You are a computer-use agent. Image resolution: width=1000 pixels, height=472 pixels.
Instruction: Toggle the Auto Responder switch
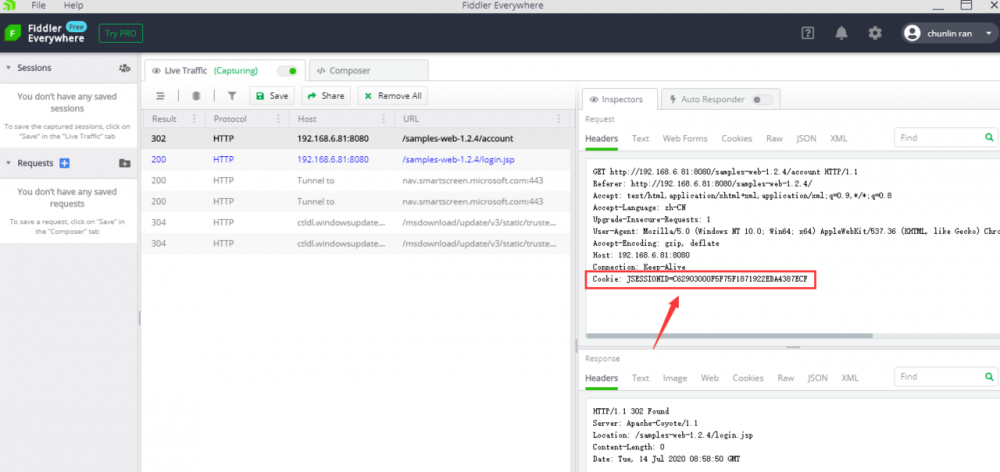coord(762,100)
